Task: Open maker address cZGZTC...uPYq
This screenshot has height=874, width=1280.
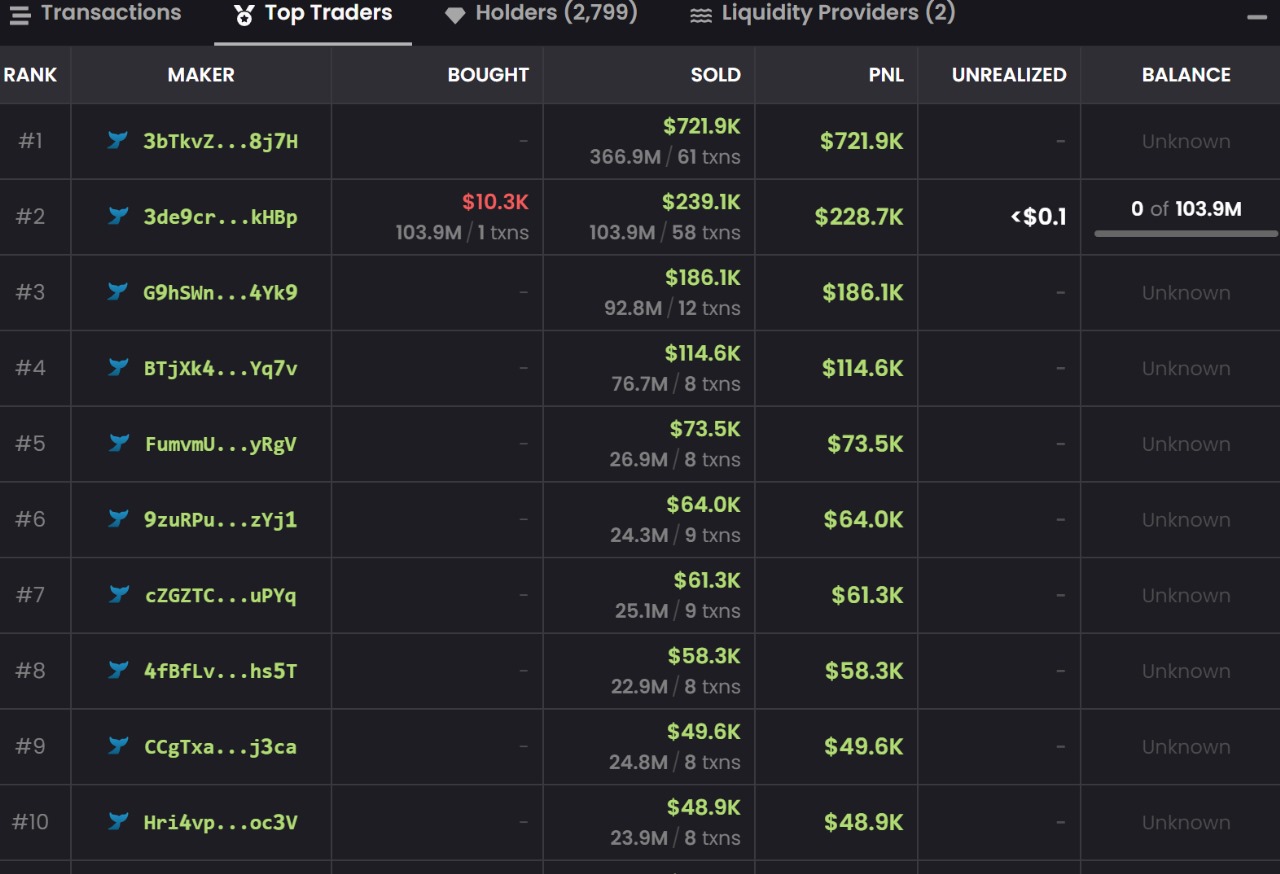Action: pos(220,596)
